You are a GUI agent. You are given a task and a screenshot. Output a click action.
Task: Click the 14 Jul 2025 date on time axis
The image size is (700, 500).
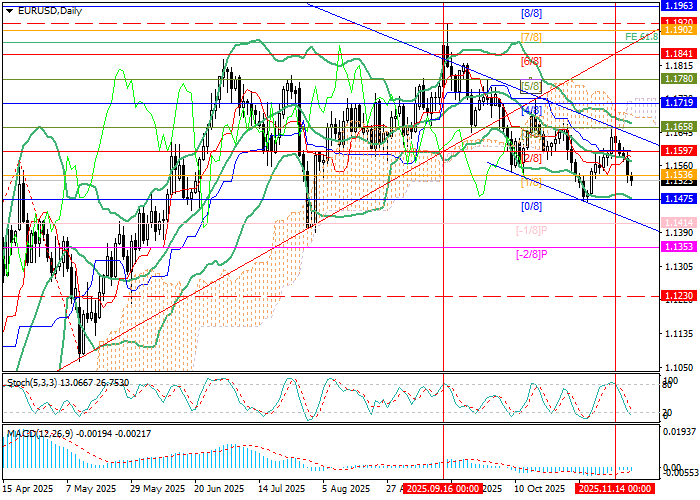(x=282, y=488)
